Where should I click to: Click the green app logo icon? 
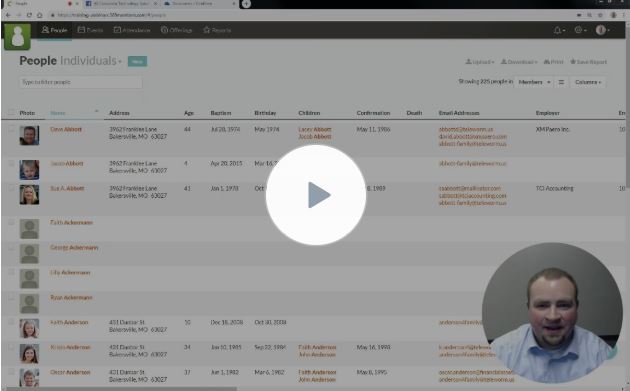click(17, 37)
